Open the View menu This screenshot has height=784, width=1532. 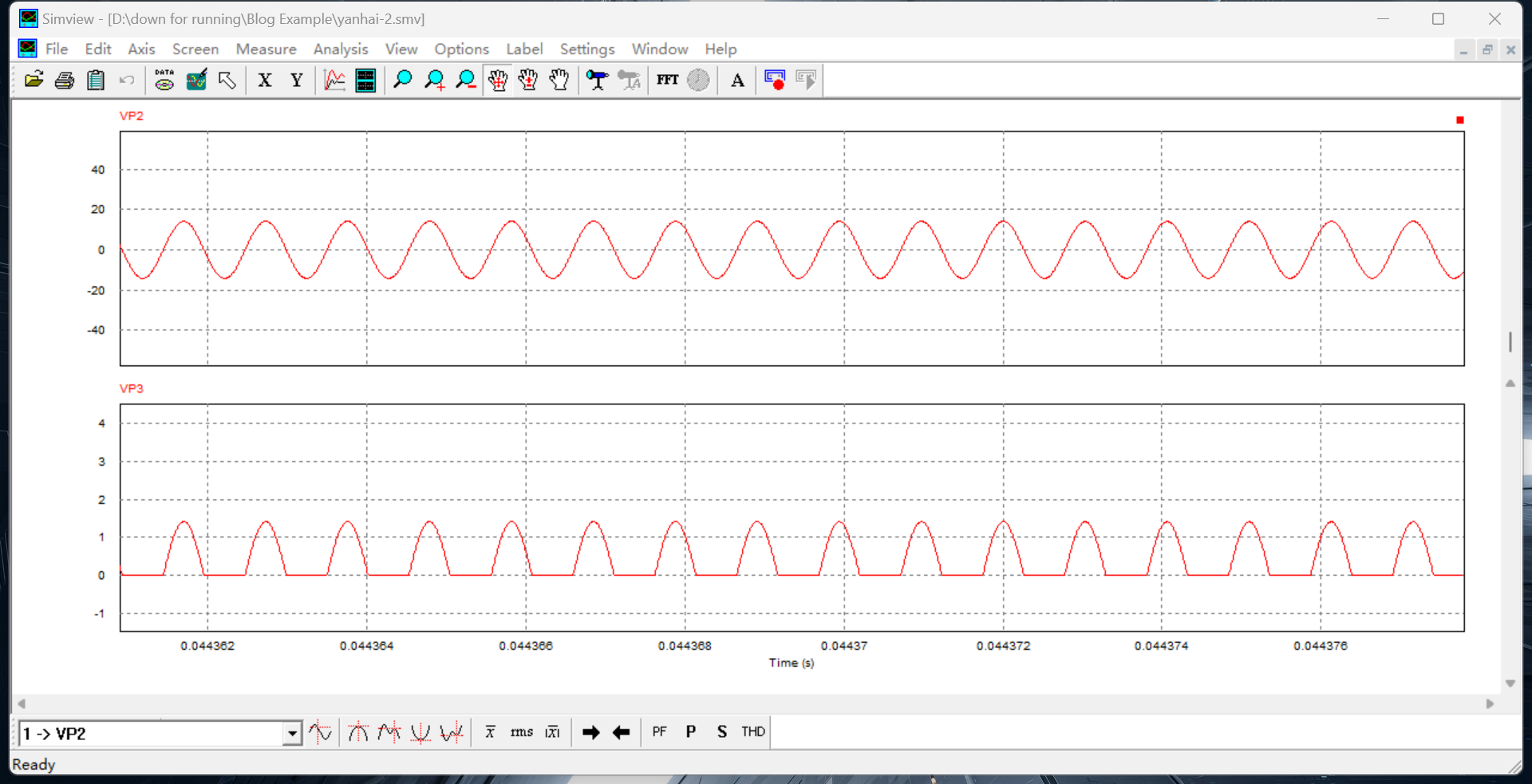[401, 49]
